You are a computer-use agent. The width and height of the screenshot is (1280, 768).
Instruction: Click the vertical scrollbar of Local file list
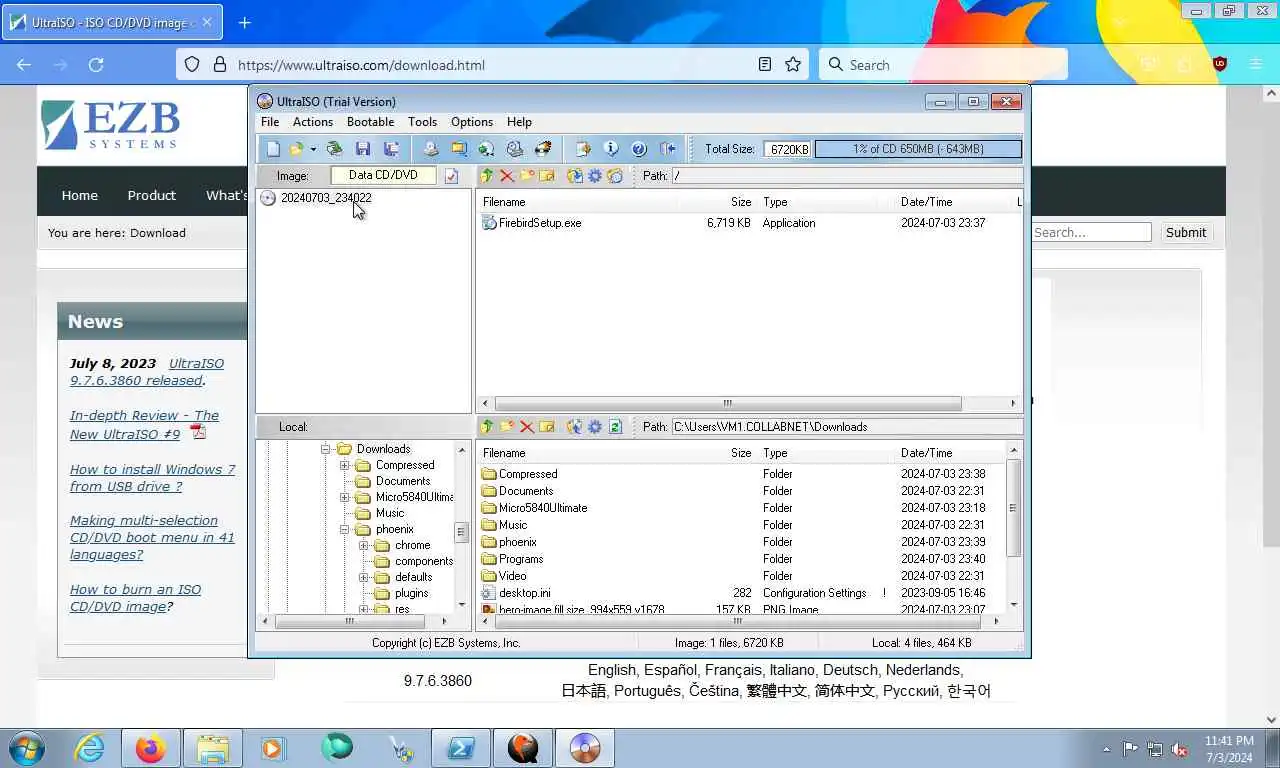1013,508
